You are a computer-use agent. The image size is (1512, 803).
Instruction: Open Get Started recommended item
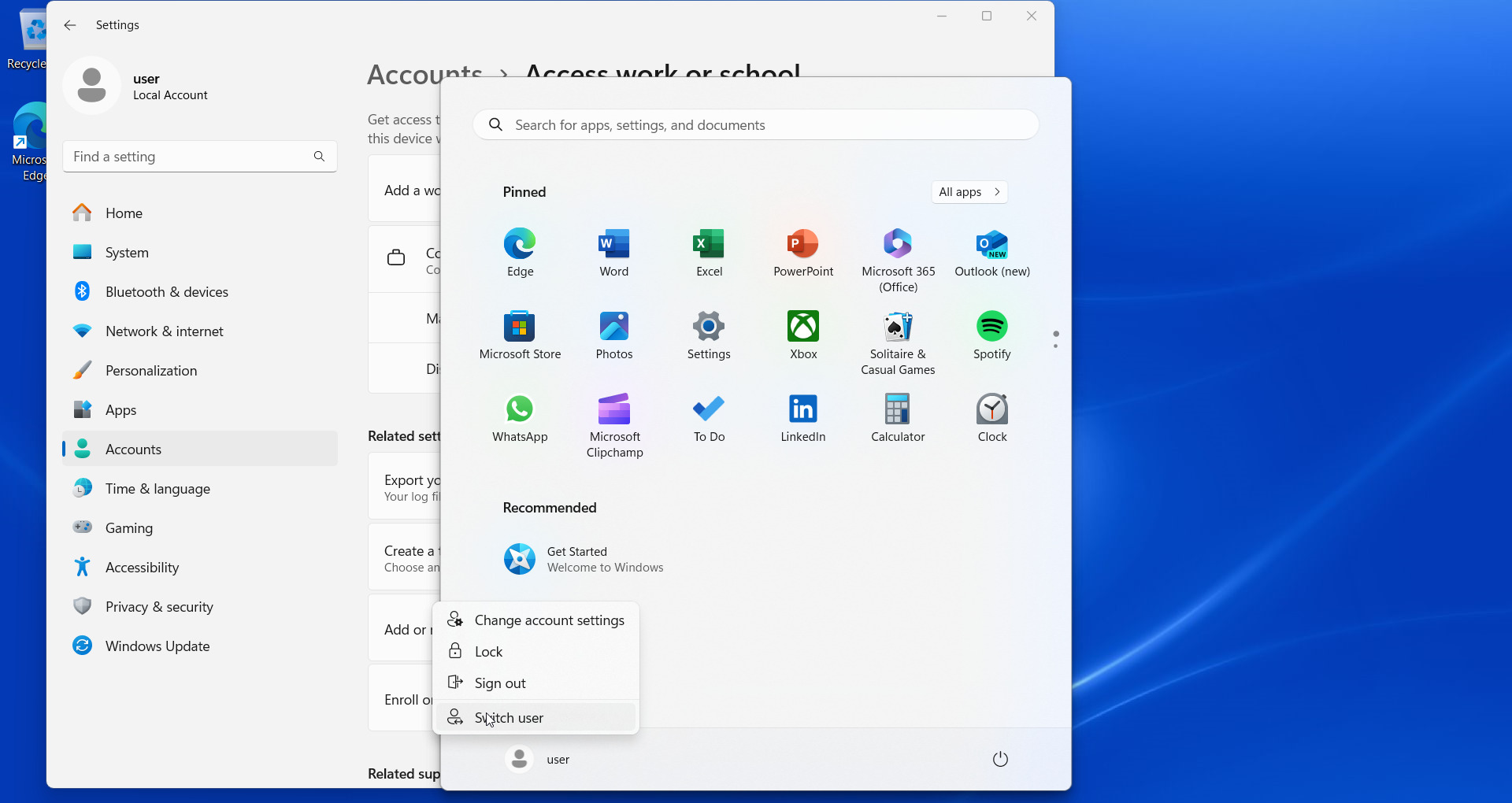tap(583, 559)
